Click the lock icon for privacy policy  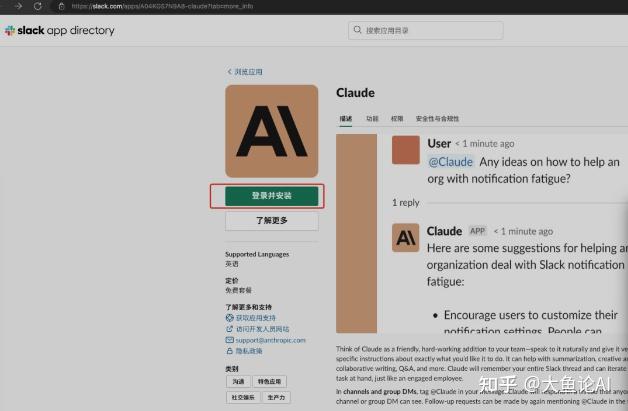[x=229, y=351]
